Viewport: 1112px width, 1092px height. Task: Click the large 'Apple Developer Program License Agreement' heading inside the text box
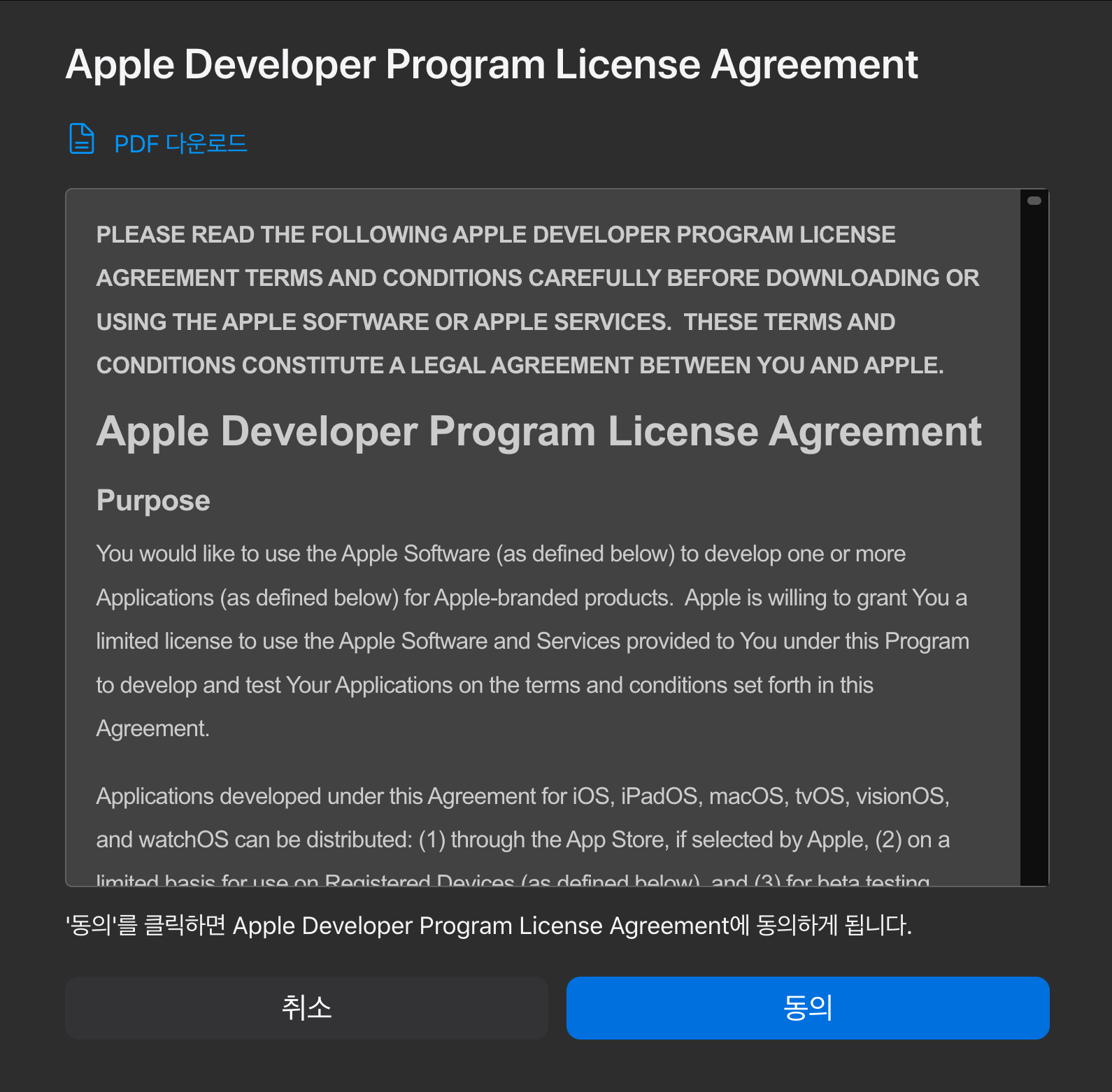[x=539, y=431]
